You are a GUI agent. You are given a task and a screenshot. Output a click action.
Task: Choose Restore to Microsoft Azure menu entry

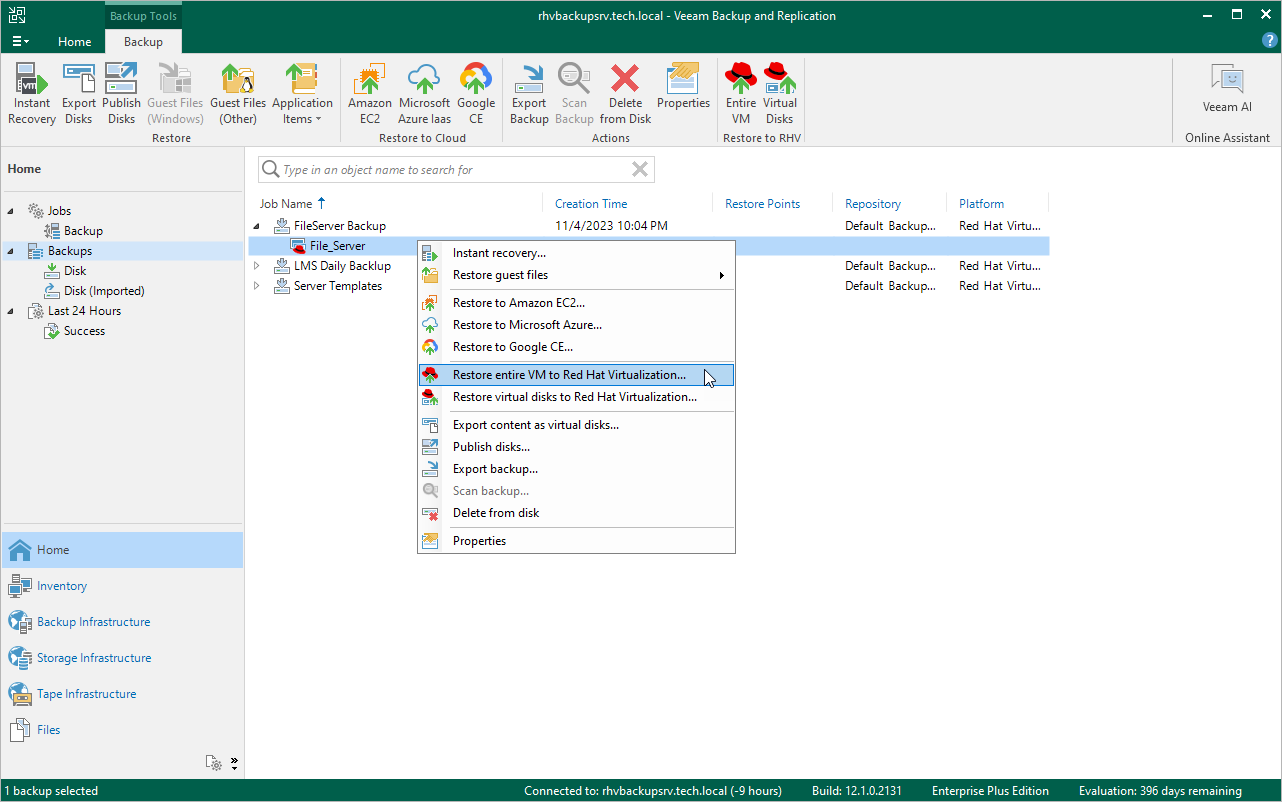(x=576, y=325)
